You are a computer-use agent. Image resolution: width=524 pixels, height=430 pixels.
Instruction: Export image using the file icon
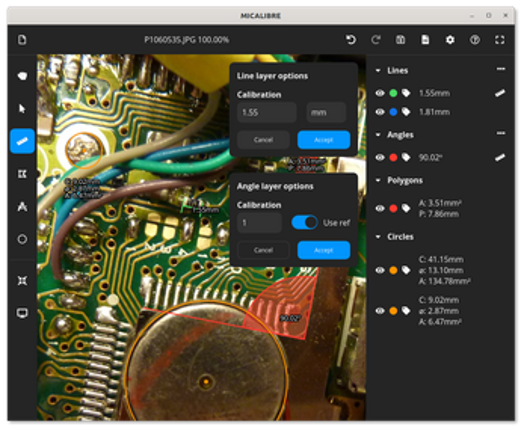(425, 40)
